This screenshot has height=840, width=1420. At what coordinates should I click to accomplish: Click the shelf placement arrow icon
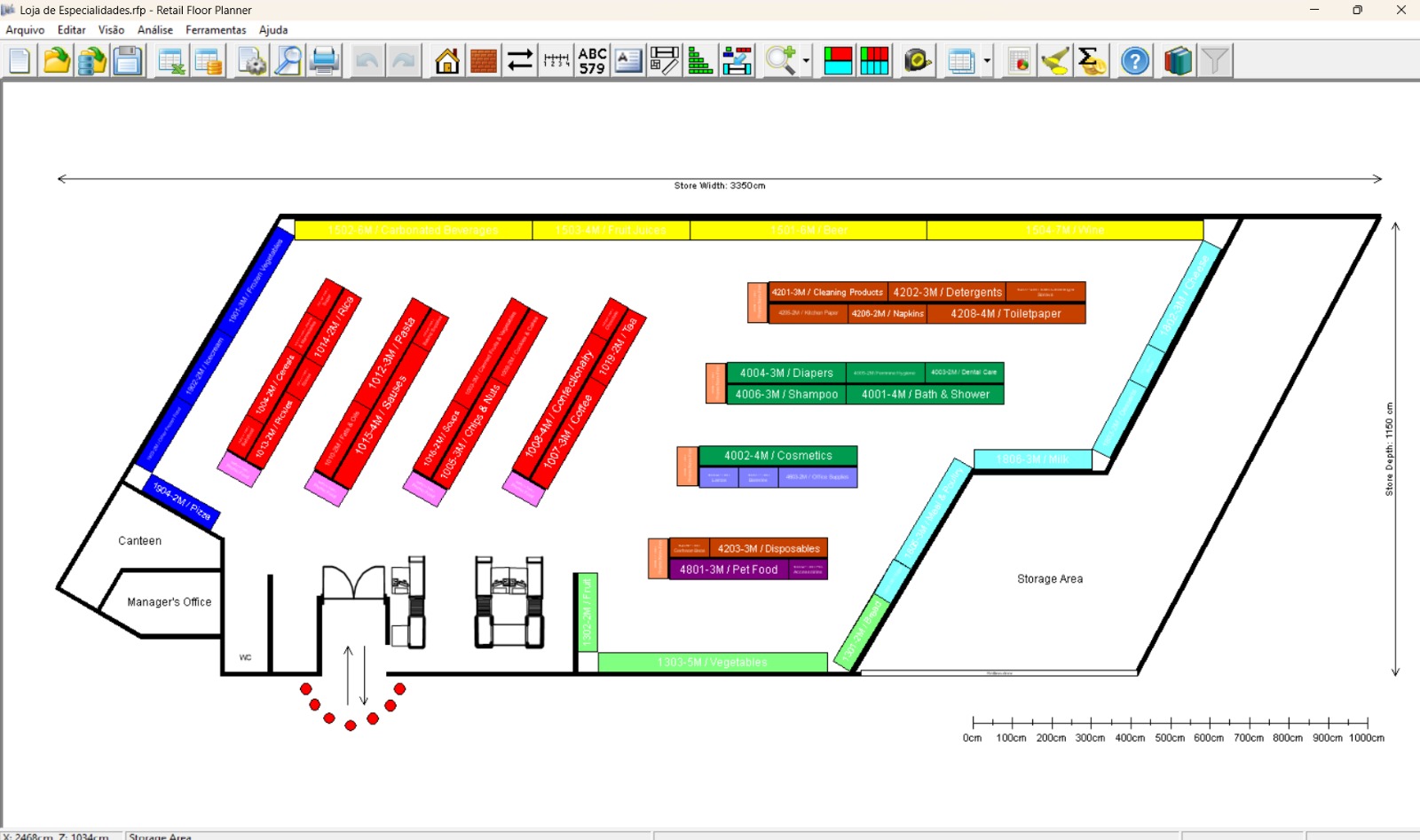pyautogui.click(x=738, y=61)
